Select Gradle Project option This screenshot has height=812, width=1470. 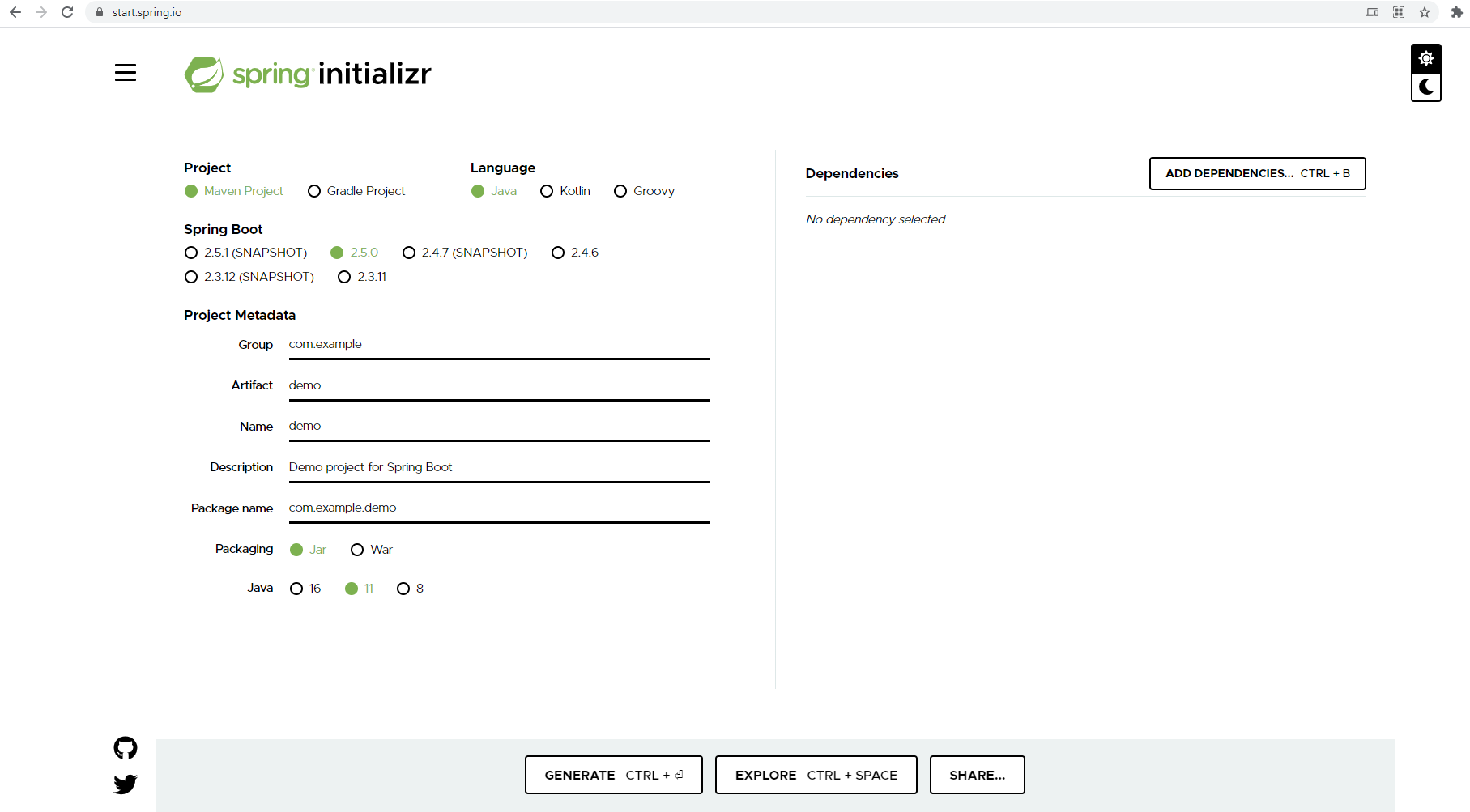(x=356, y=191)
